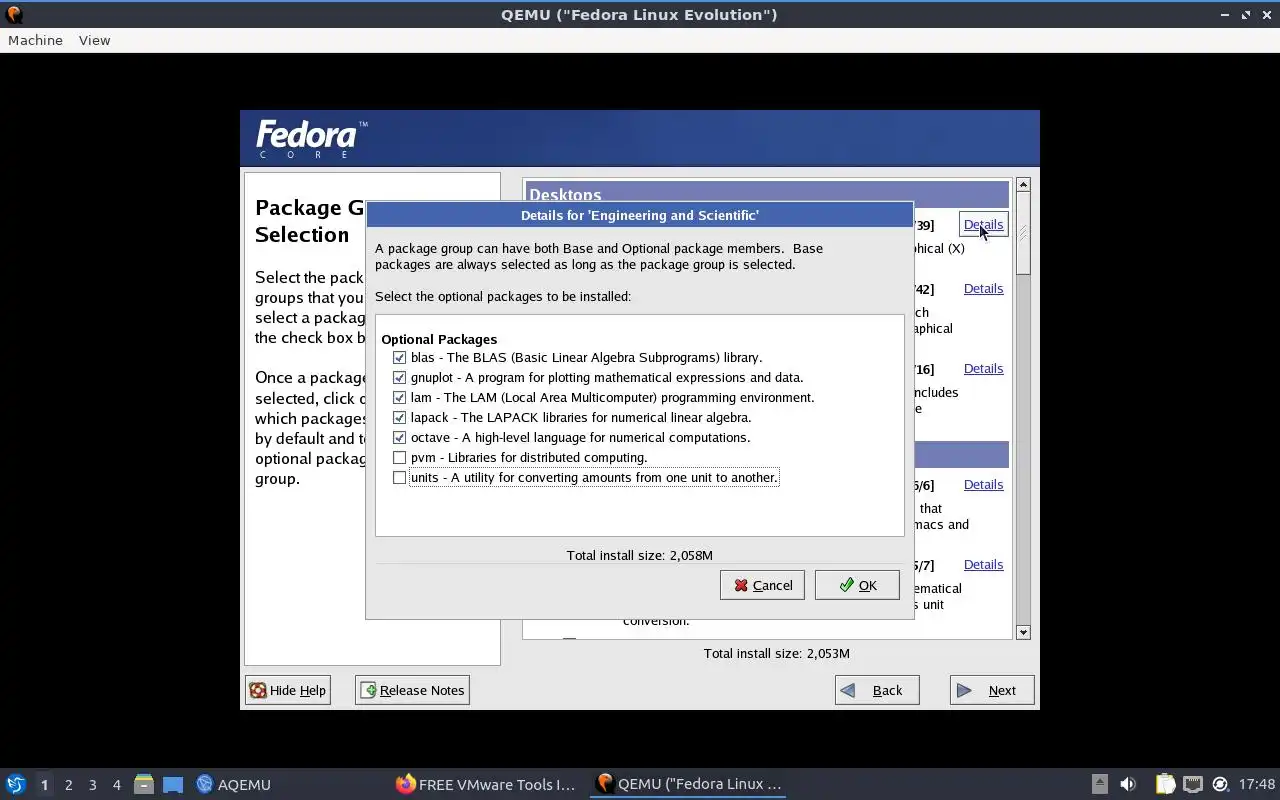Open the desktop start menu icon

point(15,784)
